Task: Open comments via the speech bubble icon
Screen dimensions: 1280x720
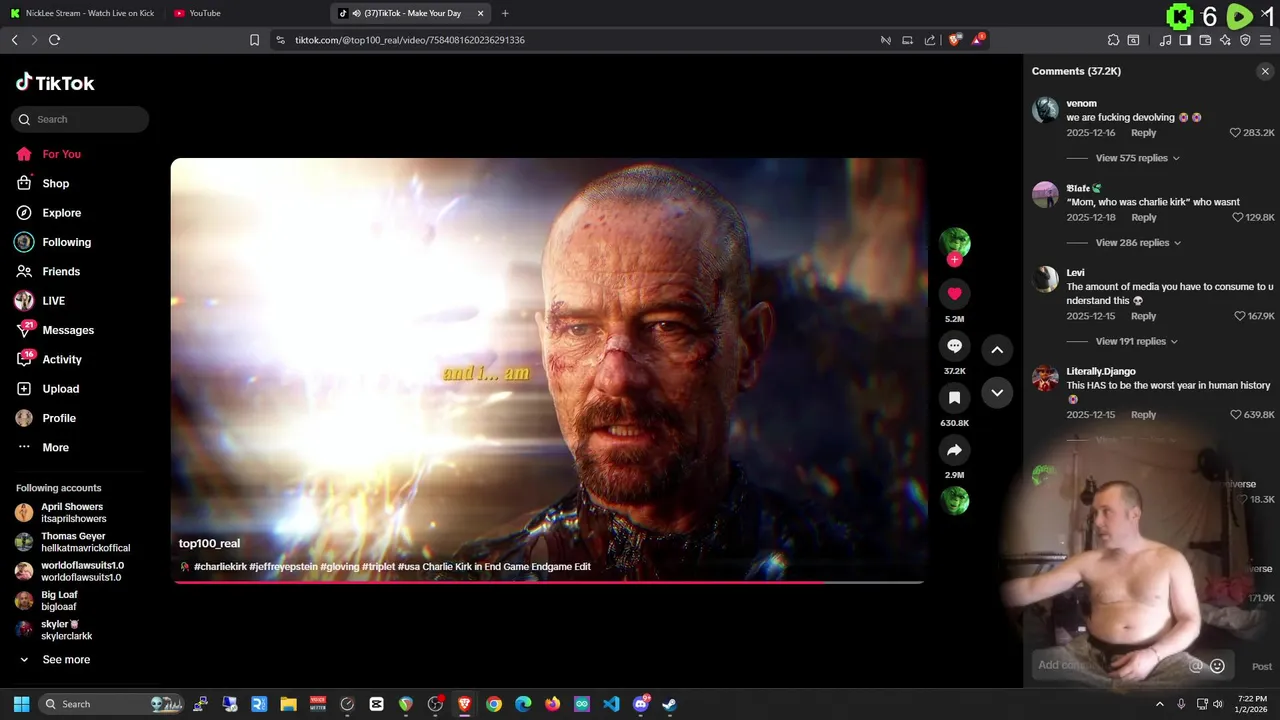Action: pos(954,346)
